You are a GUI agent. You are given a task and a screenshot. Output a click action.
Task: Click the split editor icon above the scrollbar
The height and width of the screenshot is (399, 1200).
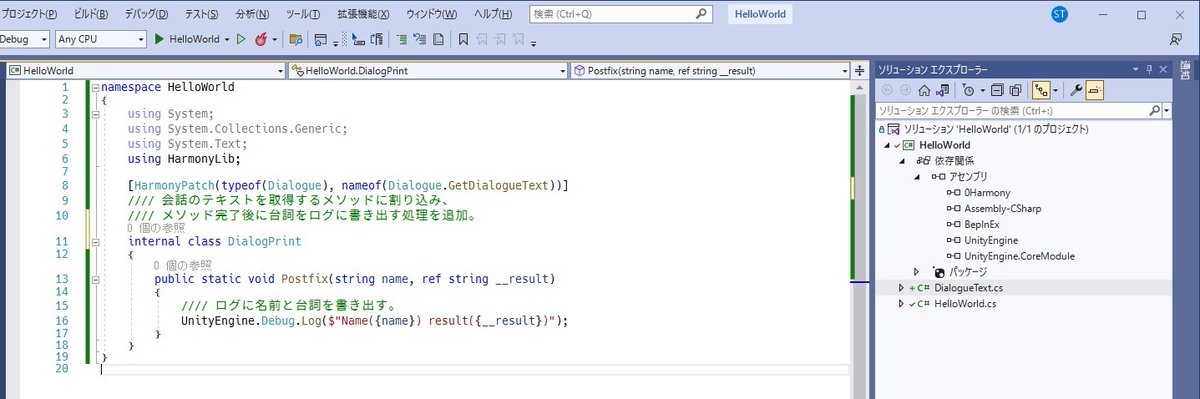click(x=859, y=71)
